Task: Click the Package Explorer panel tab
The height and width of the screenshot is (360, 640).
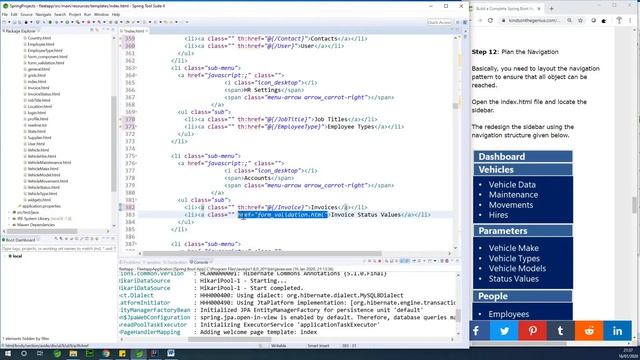Action: [20, 31]
